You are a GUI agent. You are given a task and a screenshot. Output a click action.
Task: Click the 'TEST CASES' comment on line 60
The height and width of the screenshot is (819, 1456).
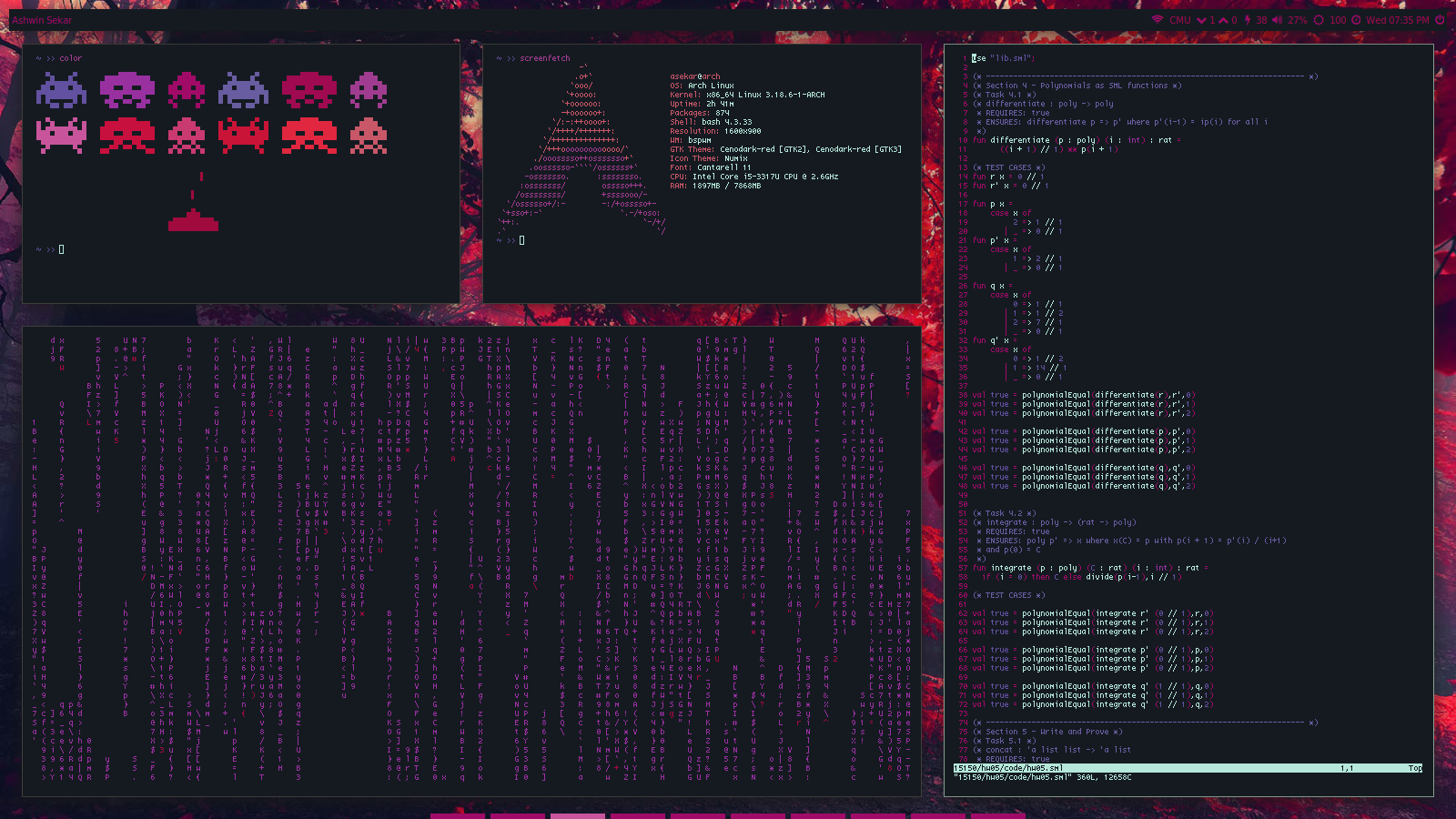click(x=1008, y=595)
